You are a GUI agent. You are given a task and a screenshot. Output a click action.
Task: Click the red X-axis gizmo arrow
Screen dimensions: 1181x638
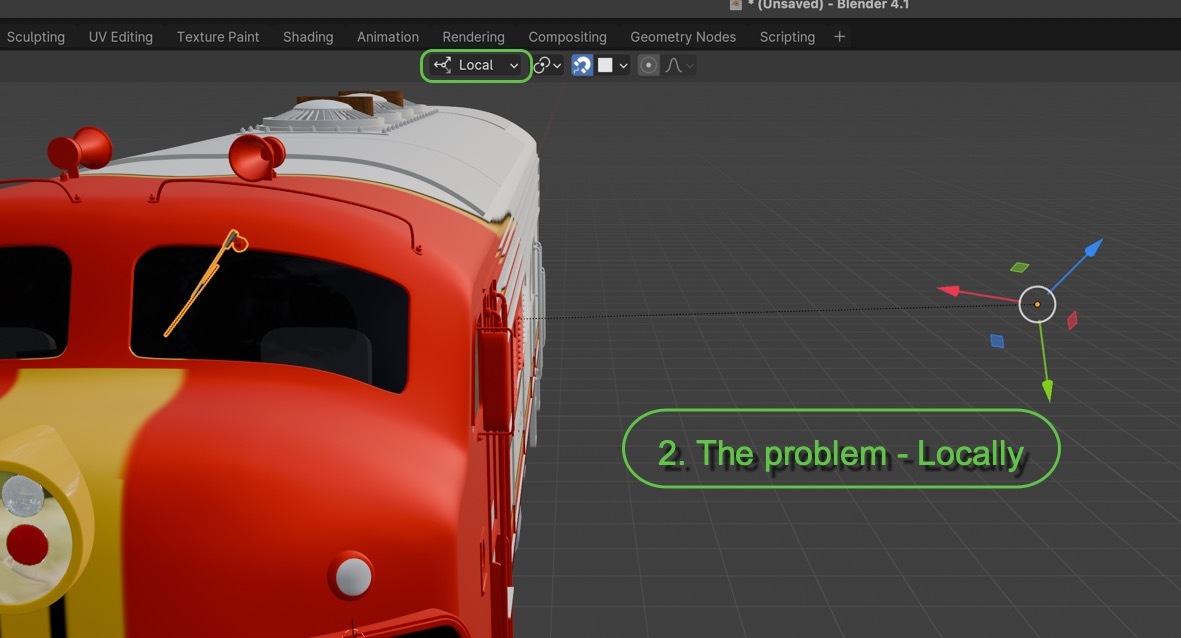(949, 290)
